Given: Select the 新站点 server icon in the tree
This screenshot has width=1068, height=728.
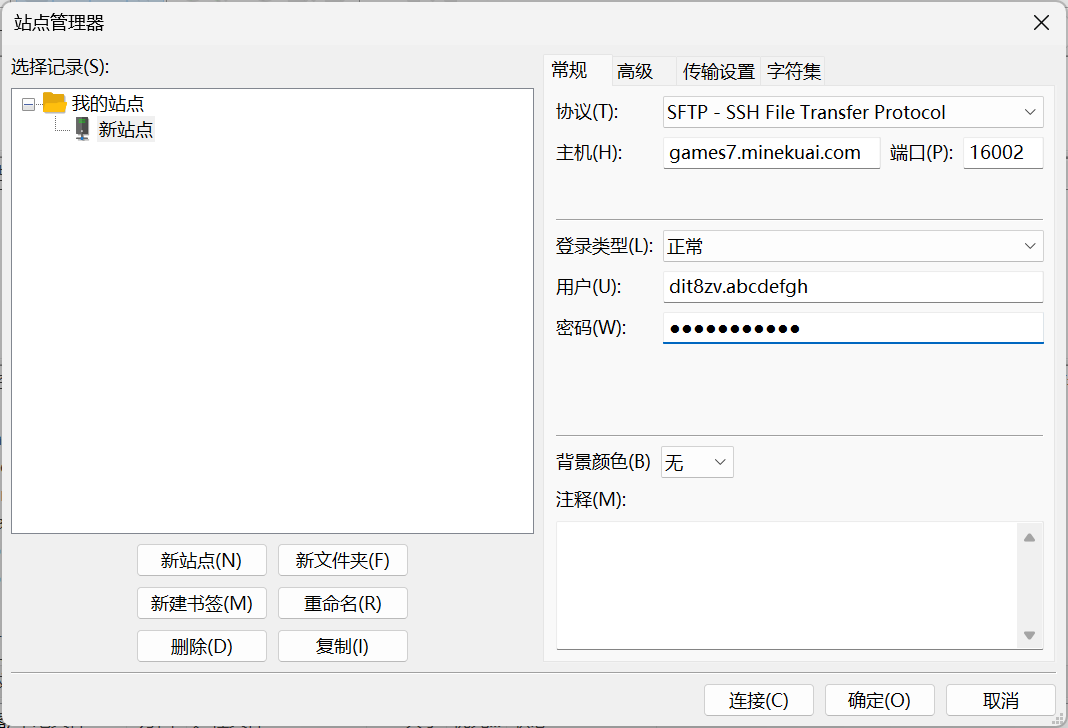Looking at the screenshot, I should click(81, 128).
